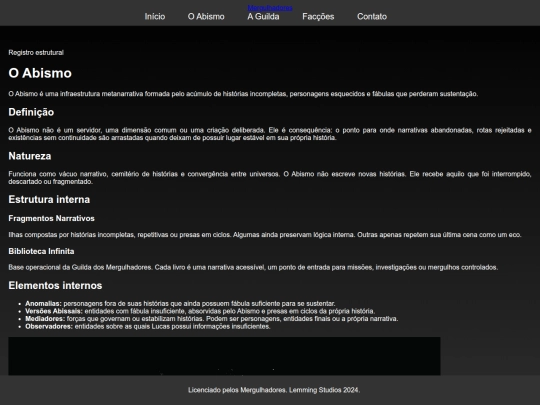This screenshot has width=540, height=405.
Task: Click the footer text 'Licenciado pelos Mergulhadores'
Action: click(x=237, y=390)
